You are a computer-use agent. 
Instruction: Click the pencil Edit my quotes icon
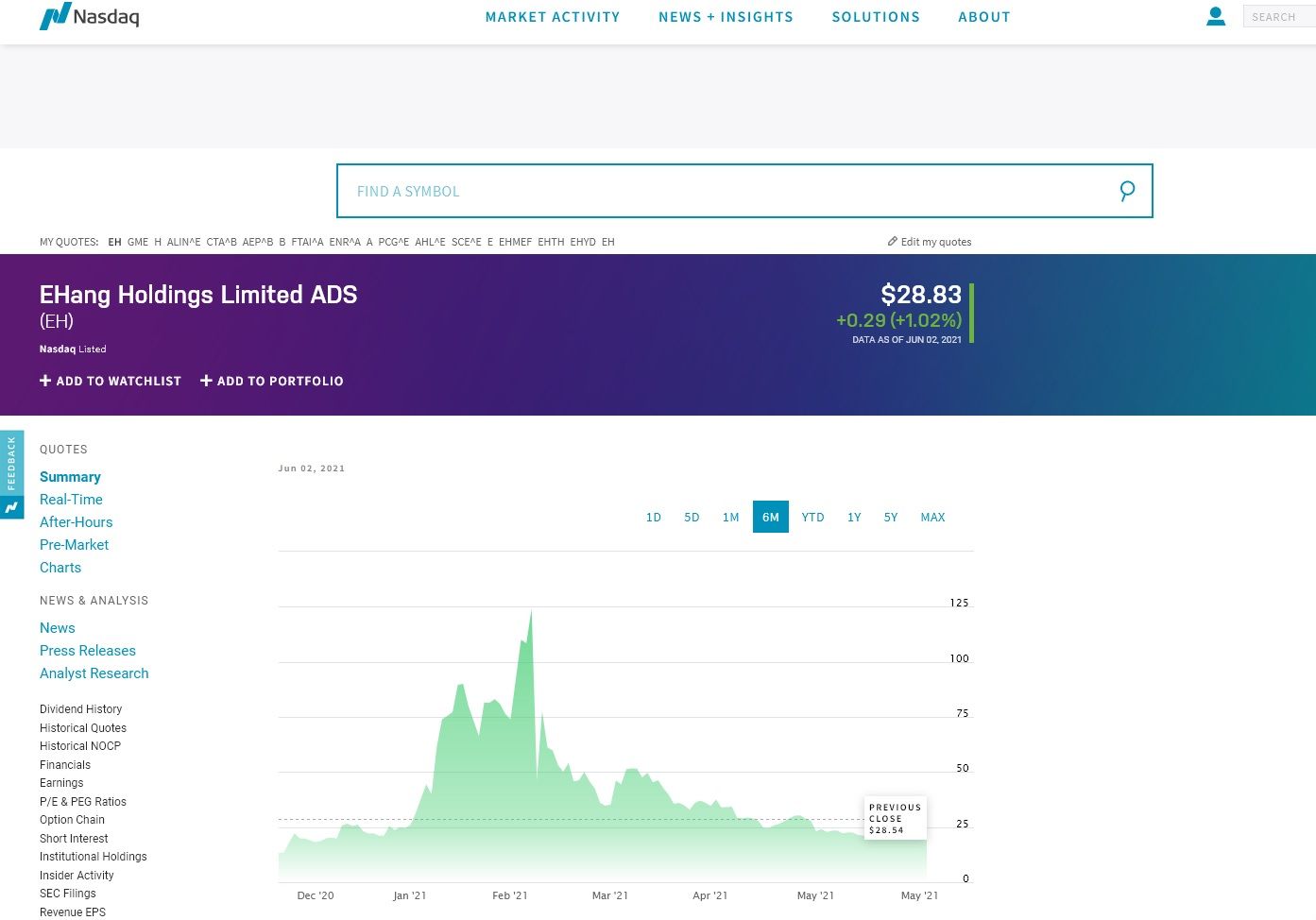893,242
